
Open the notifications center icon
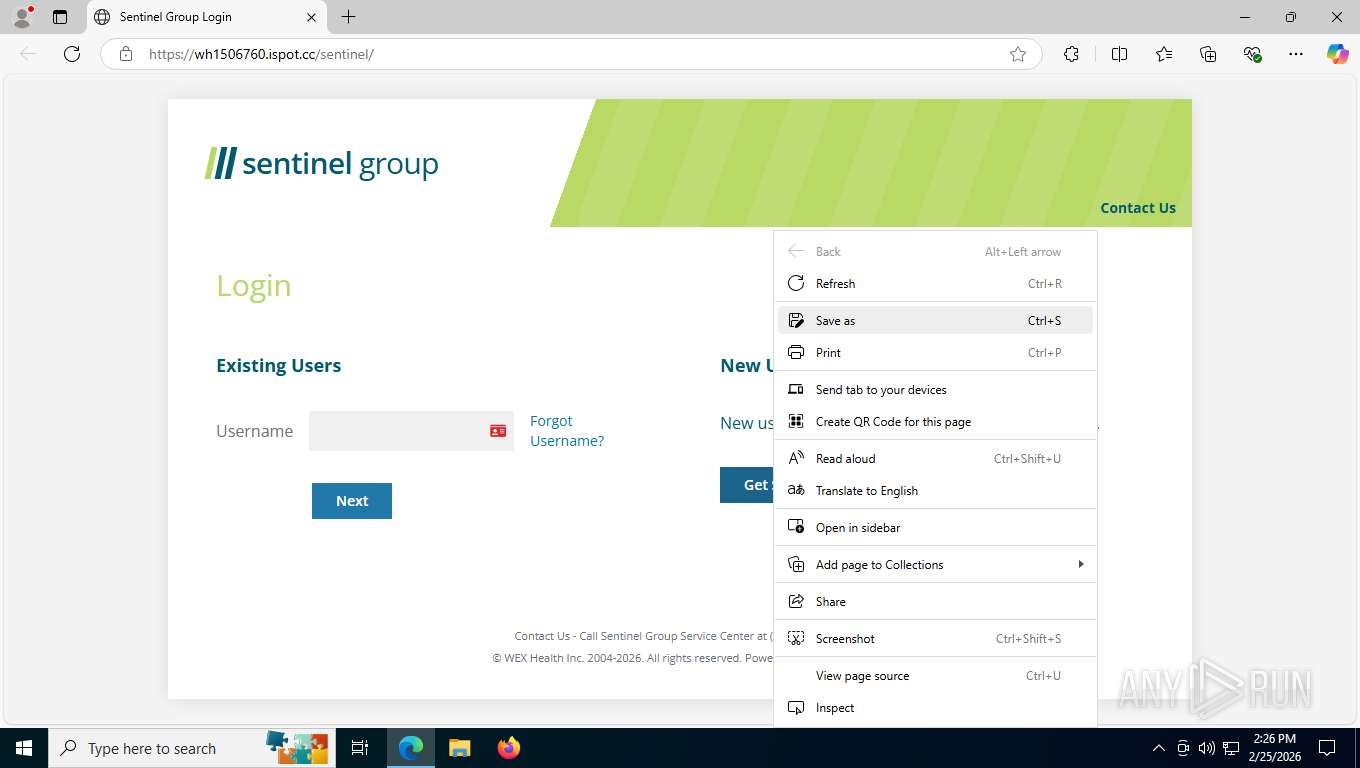(1327, 748)
